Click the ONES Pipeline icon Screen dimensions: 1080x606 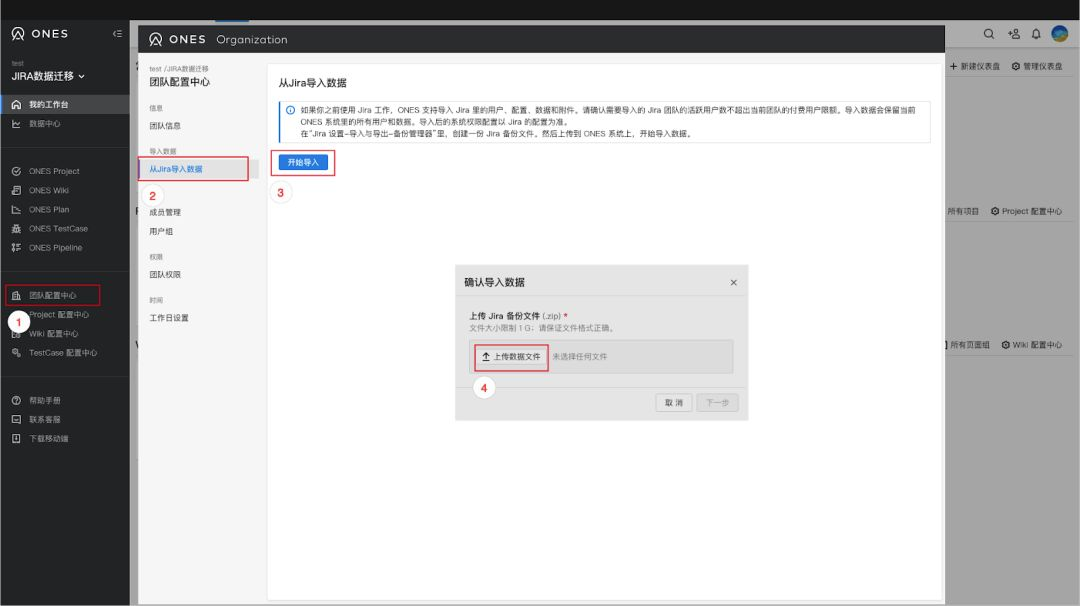click(17, 248)
